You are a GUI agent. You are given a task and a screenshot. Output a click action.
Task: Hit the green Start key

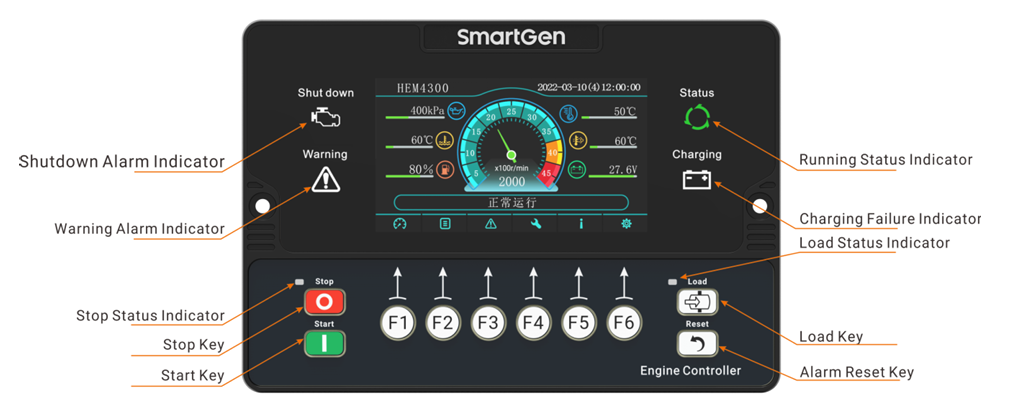(325, 344)
